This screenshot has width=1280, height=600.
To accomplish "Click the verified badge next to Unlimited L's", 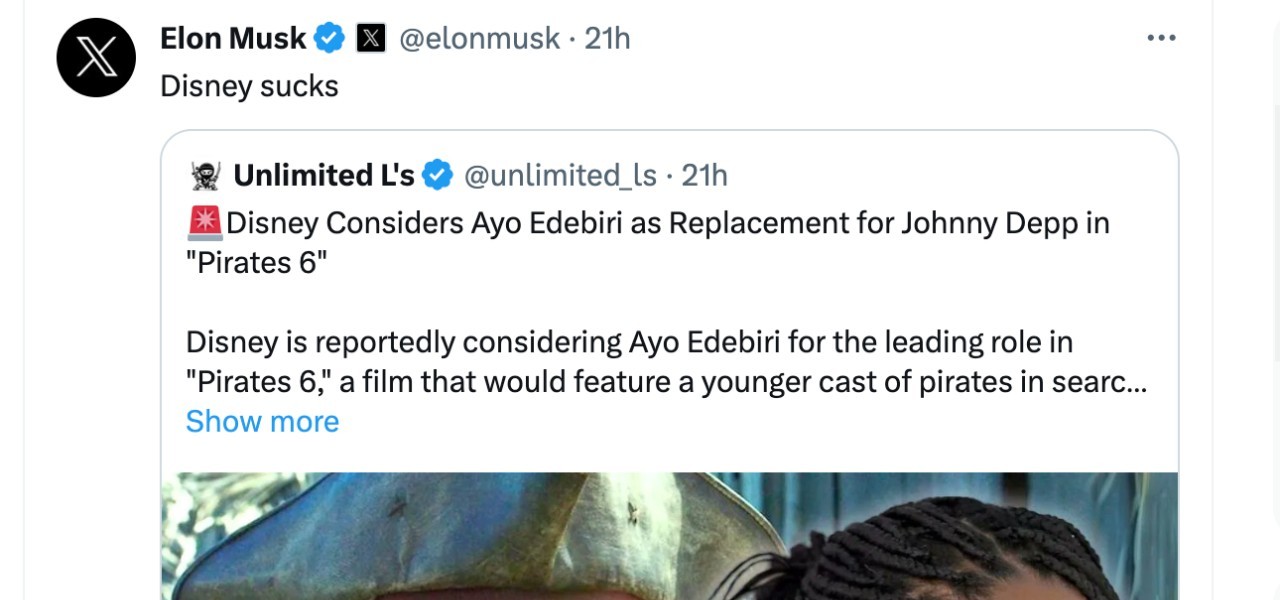I will pyautogui.click(x=436, y=176).
